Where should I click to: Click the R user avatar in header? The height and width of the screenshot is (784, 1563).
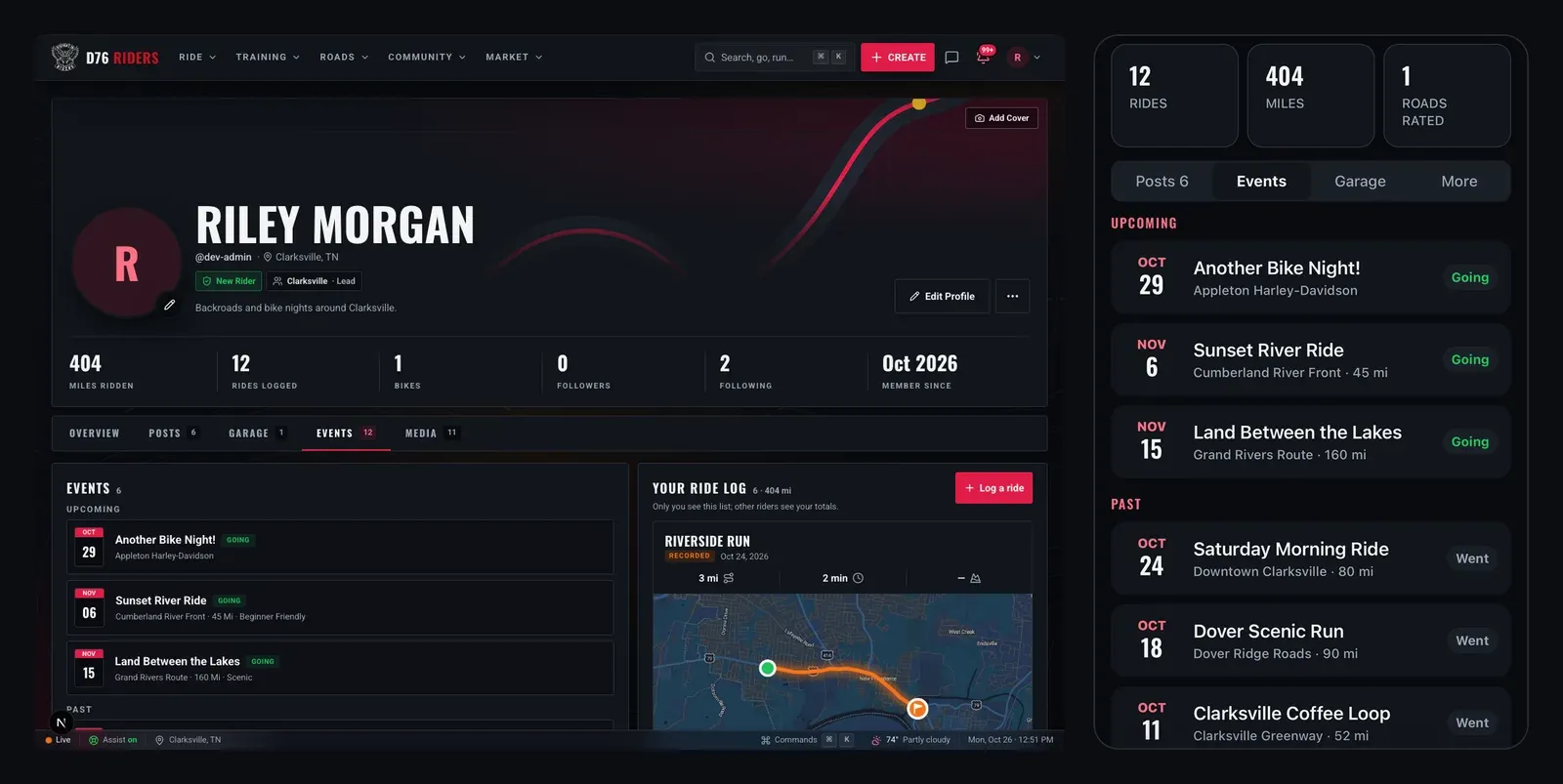click(1017, 58)
